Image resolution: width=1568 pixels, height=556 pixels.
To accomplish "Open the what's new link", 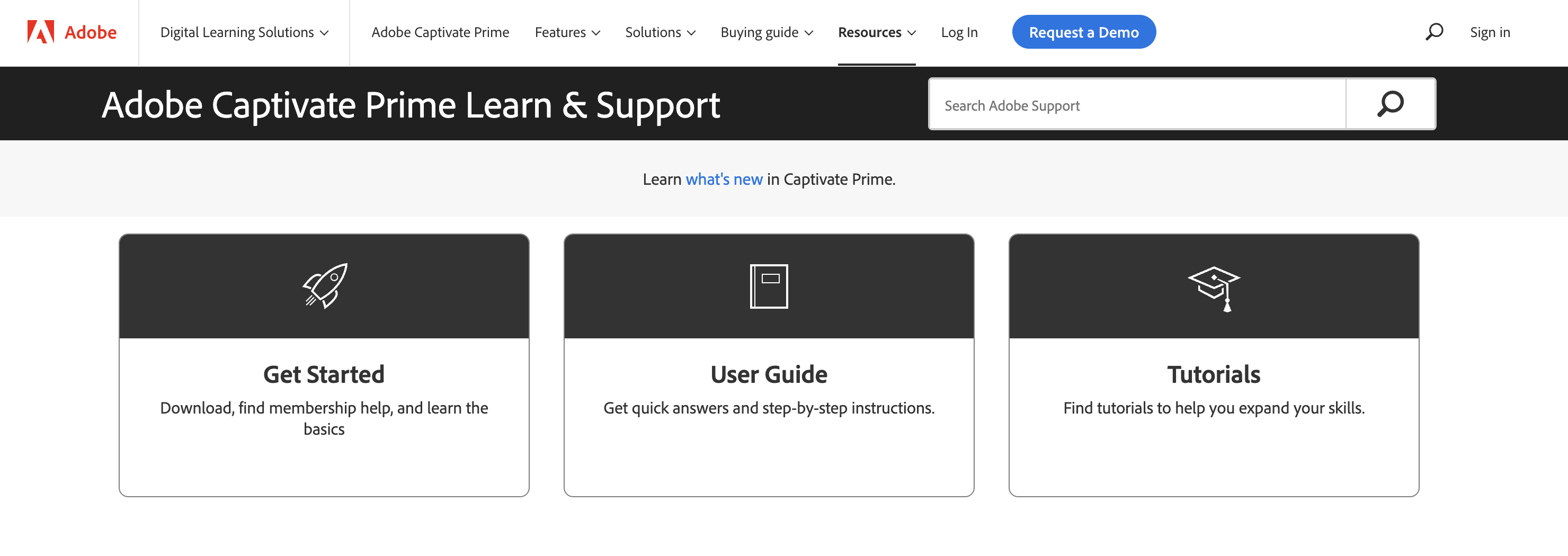I will (724, 179).
